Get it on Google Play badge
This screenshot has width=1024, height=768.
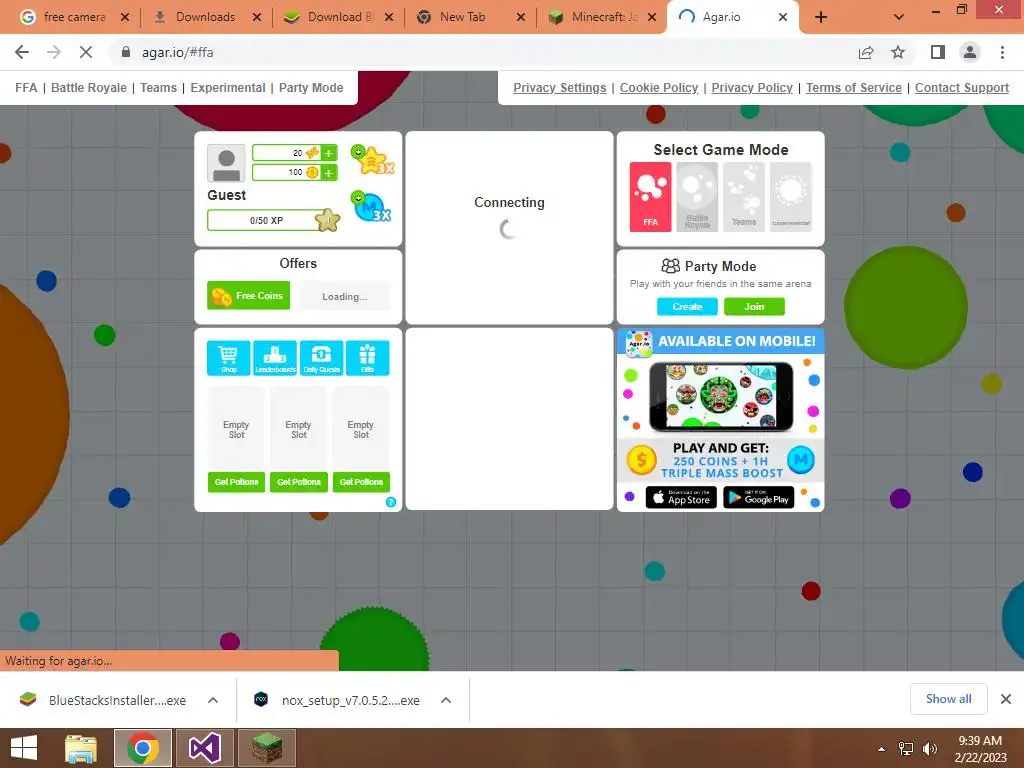point(758,498)
